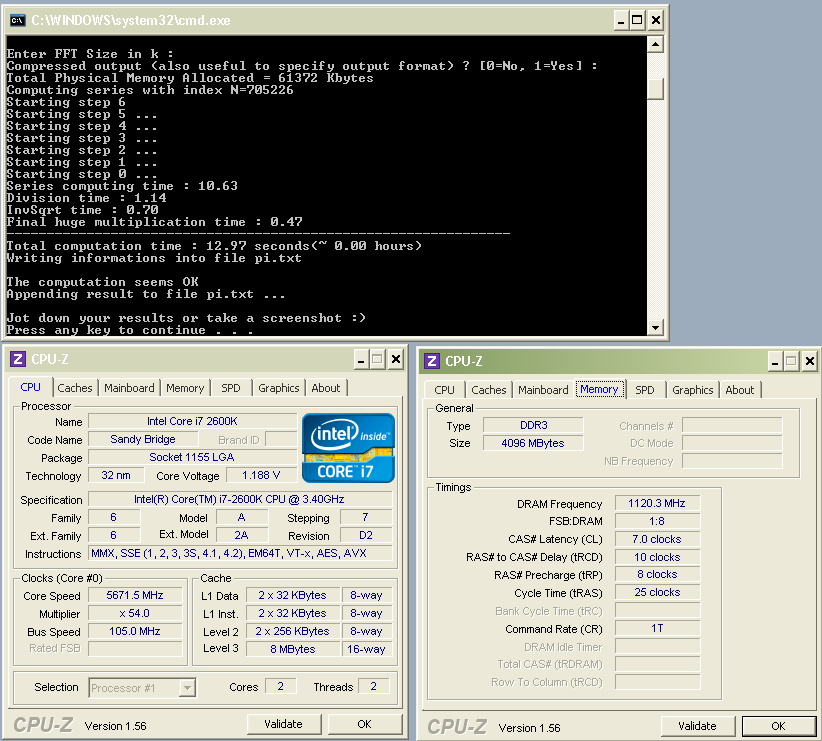This screenshot has height=741, width=822.
Task: Click the cmd window scrollbar up arrow
Action: click(655, 45)
